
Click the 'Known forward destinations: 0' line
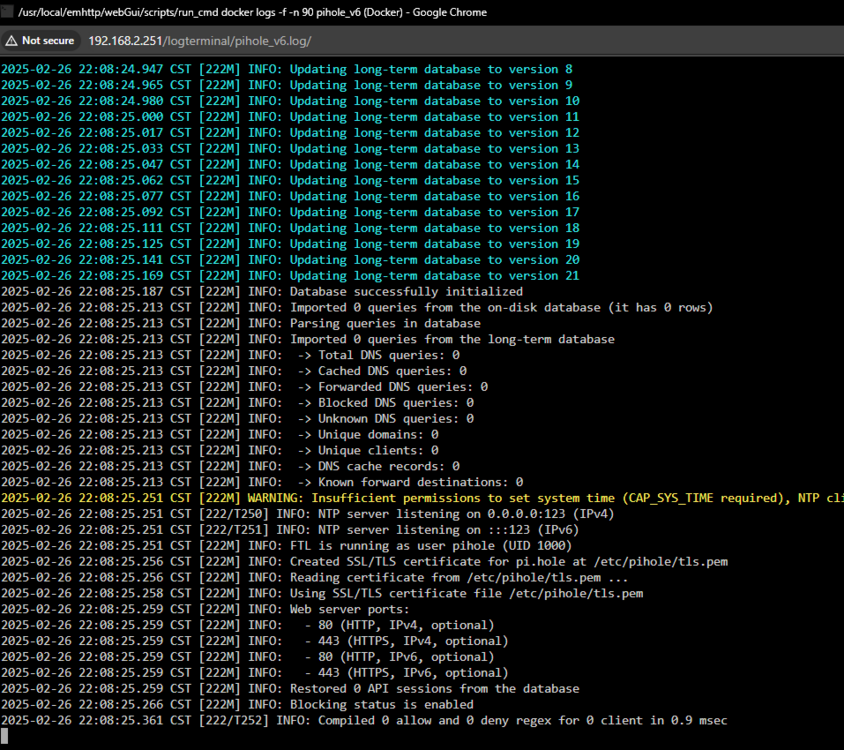click(x=262, y=482)
